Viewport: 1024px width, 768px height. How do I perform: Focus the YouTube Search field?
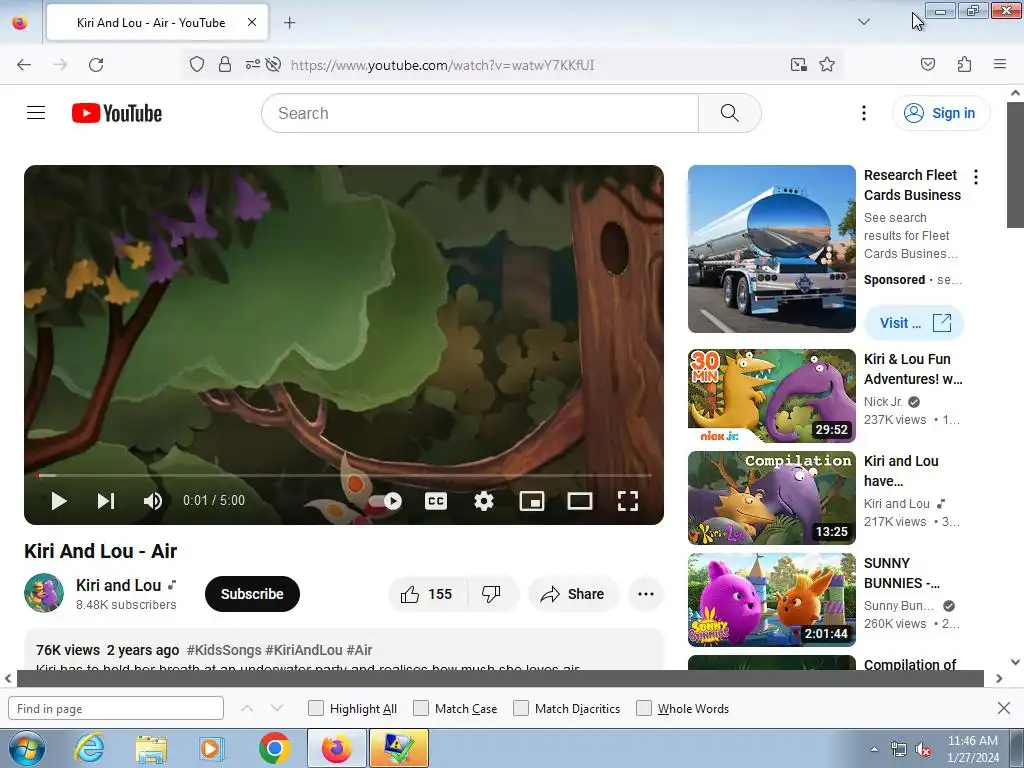pos(480,113)
